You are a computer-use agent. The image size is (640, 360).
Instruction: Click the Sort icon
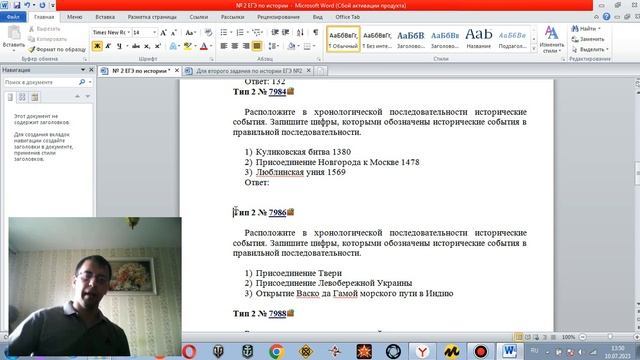point(300,32)
